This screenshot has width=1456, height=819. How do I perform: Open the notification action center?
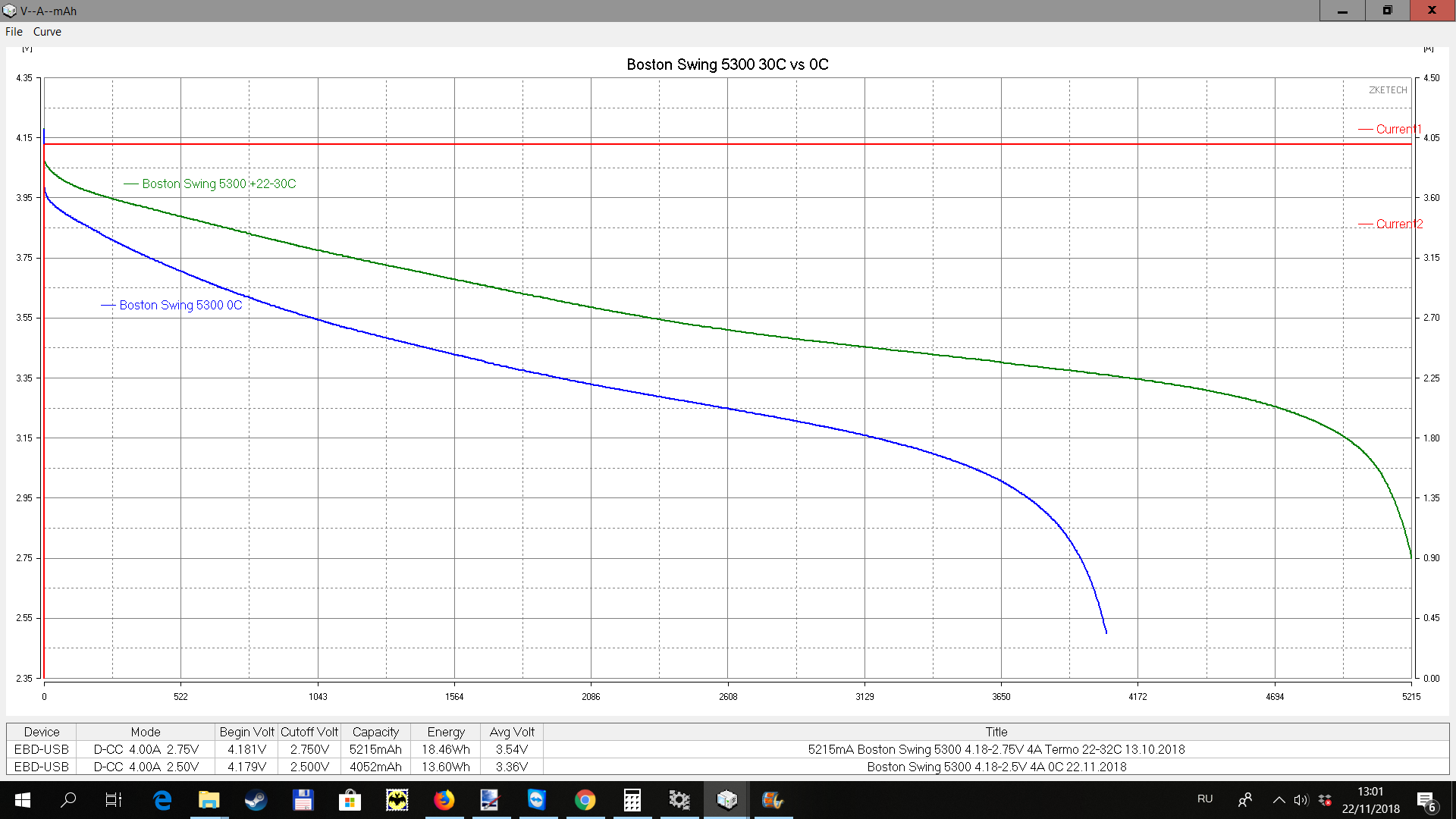point(1426,801)
